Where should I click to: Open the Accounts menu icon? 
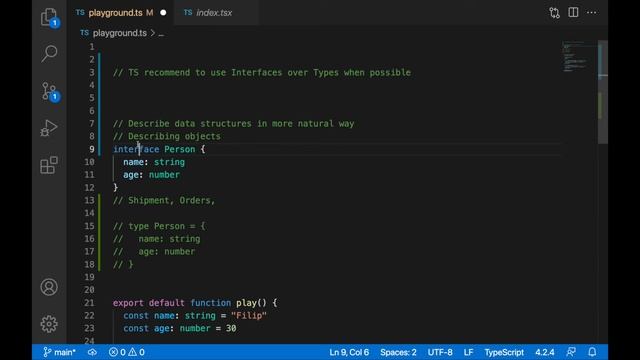[49, 287]
